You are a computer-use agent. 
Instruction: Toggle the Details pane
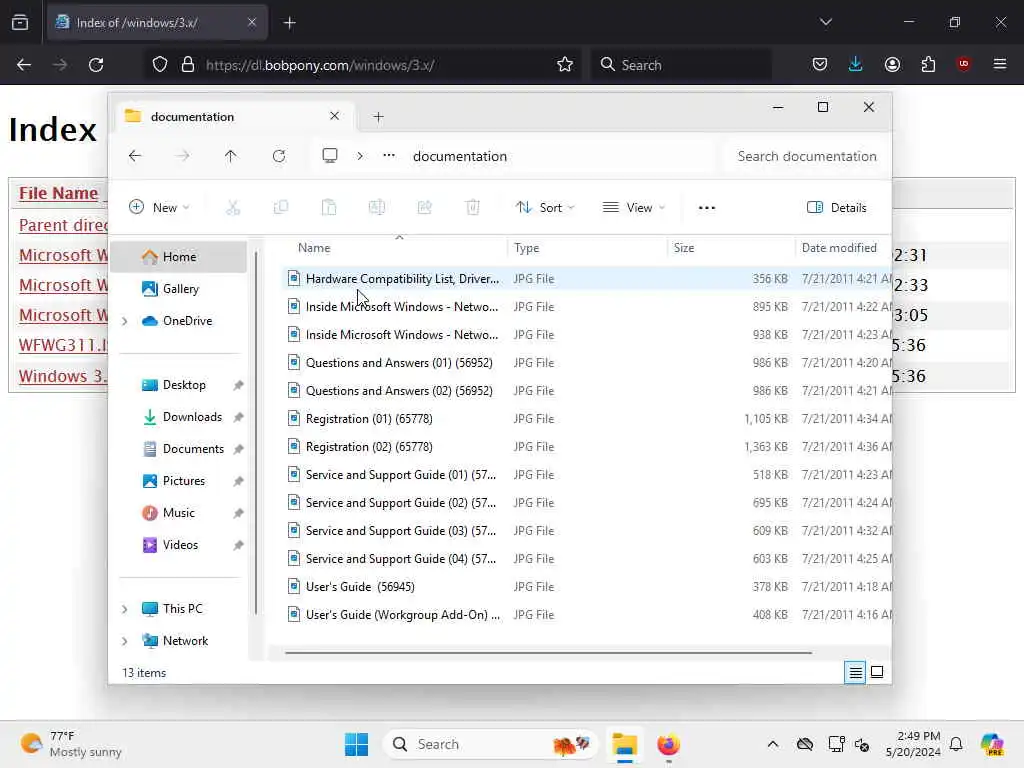(837, 208)
